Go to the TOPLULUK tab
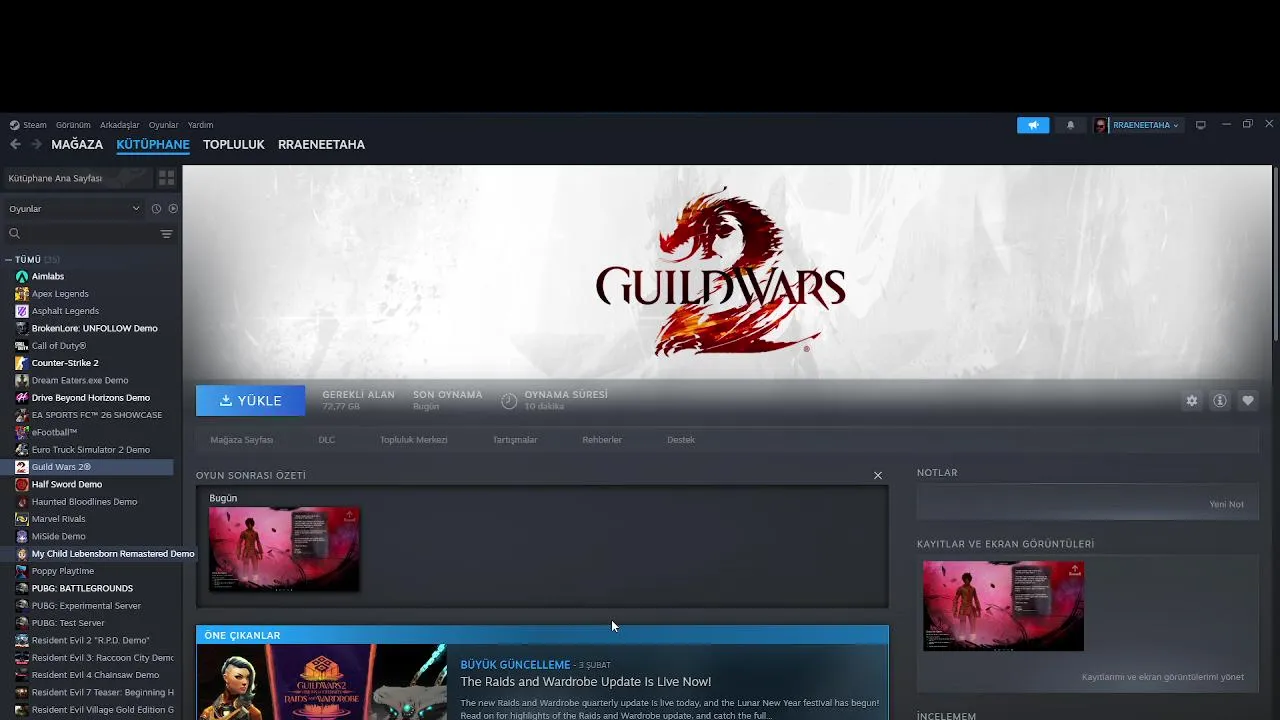The height and width of the screenshot is (720, 1280). [x=234, y=144]
